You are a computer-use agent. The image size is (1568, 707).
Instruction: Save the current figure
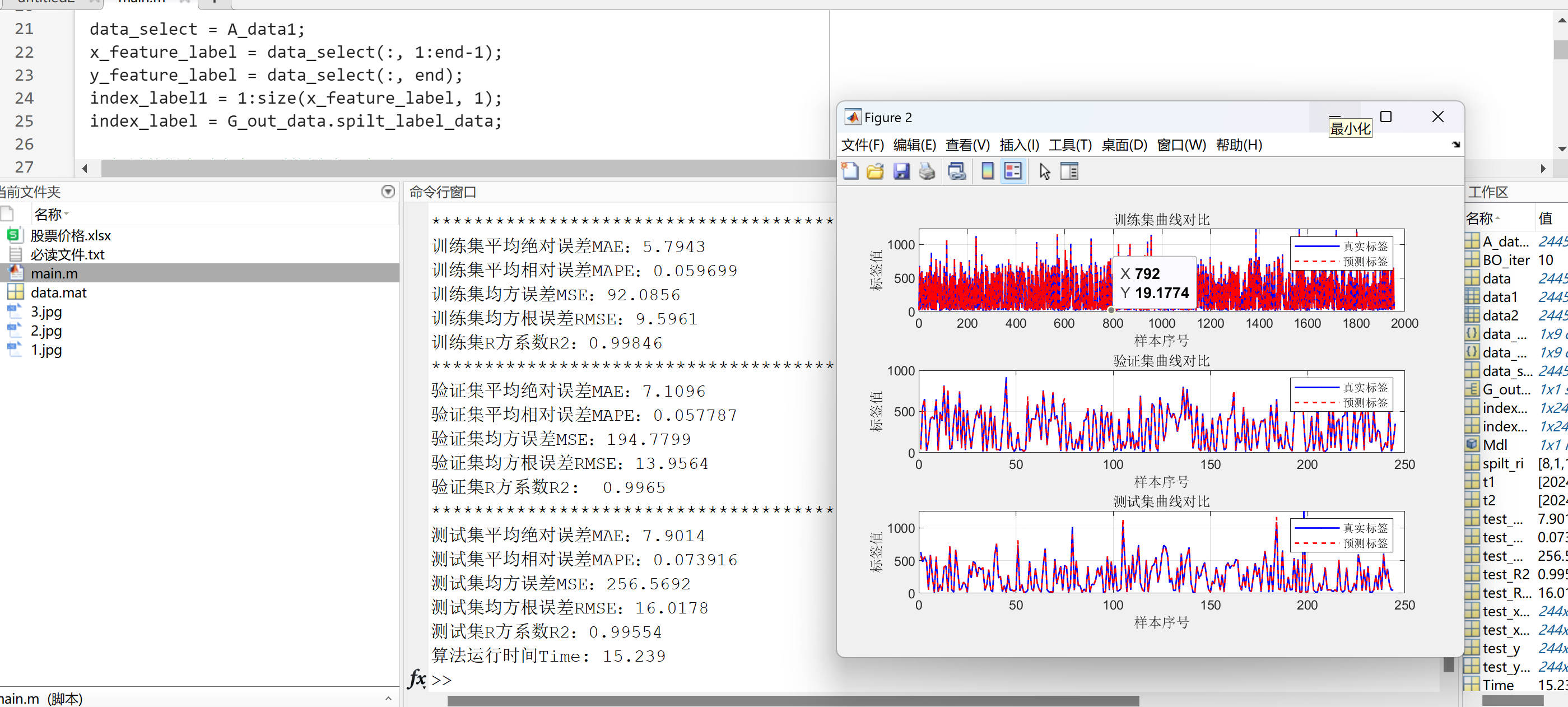pos(901,171)
